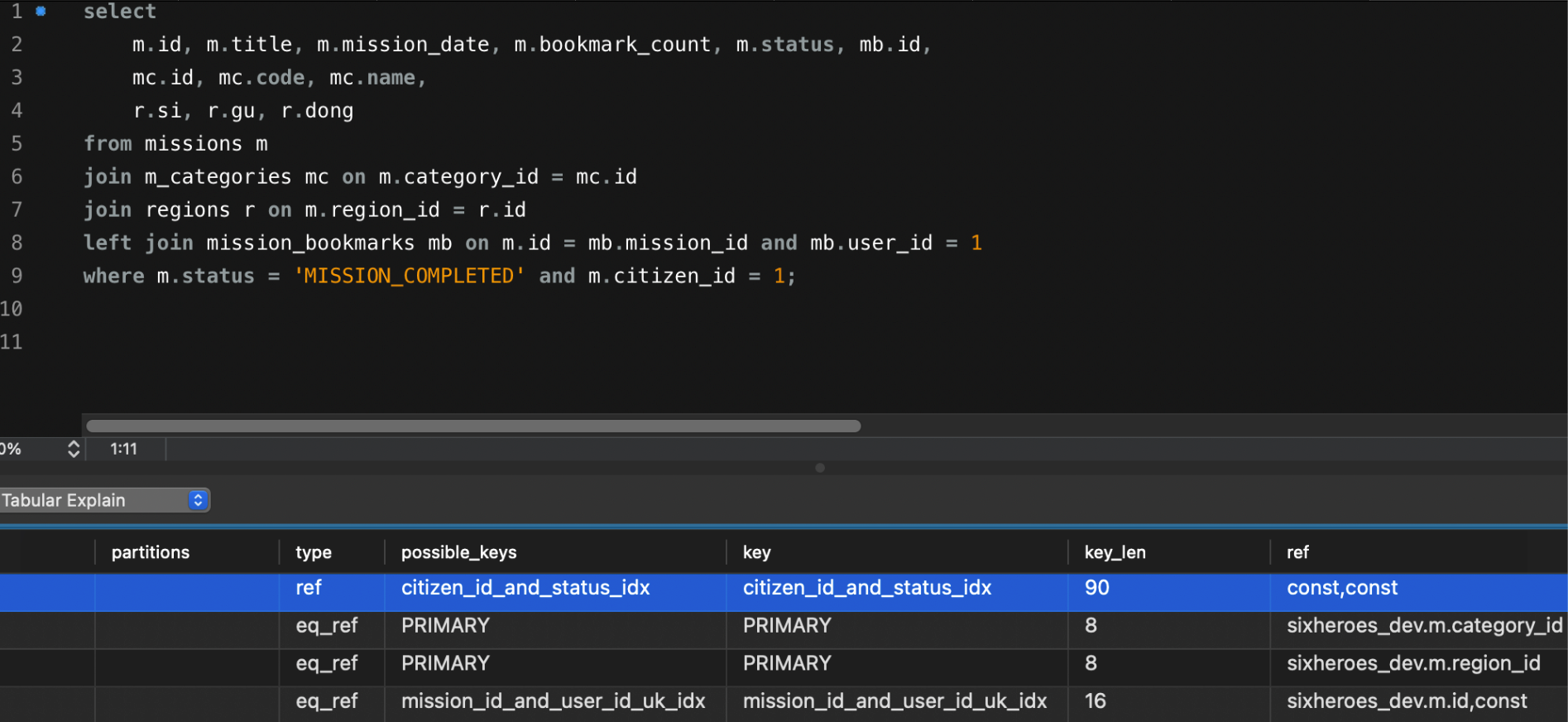Click ref cell 'sixheroes_dev.m.category_id'
Viewport: 1568px width, 722px height.
pos(1425,626)
